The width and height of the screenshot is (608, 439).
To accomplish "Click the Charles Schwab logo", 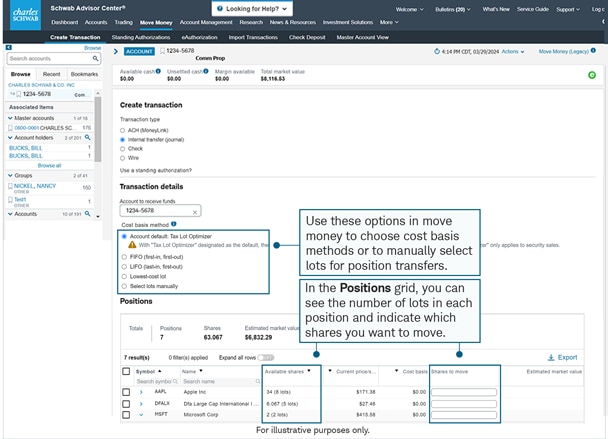I will pyautogui.click(x=25, y=15).
